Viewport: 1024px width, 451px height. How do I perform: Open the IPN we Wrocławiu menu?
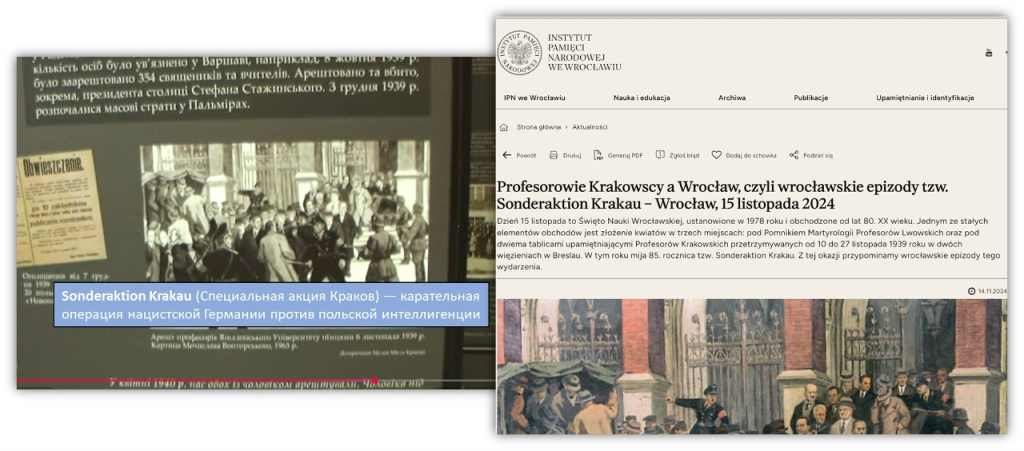click(x=534, y=98)
